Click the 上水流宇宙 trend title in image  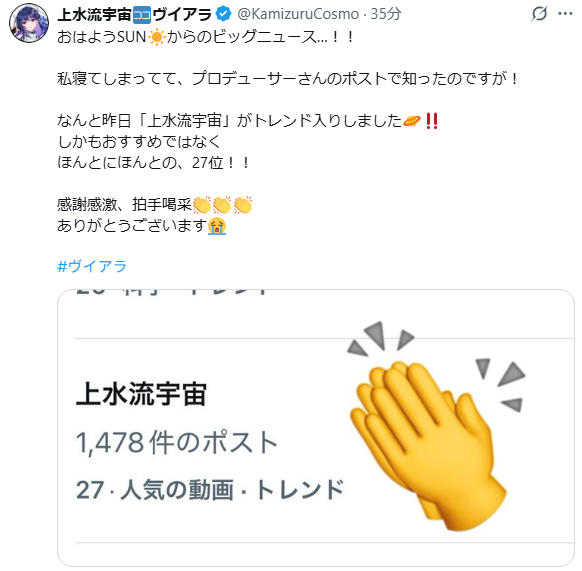coord(141,394)
